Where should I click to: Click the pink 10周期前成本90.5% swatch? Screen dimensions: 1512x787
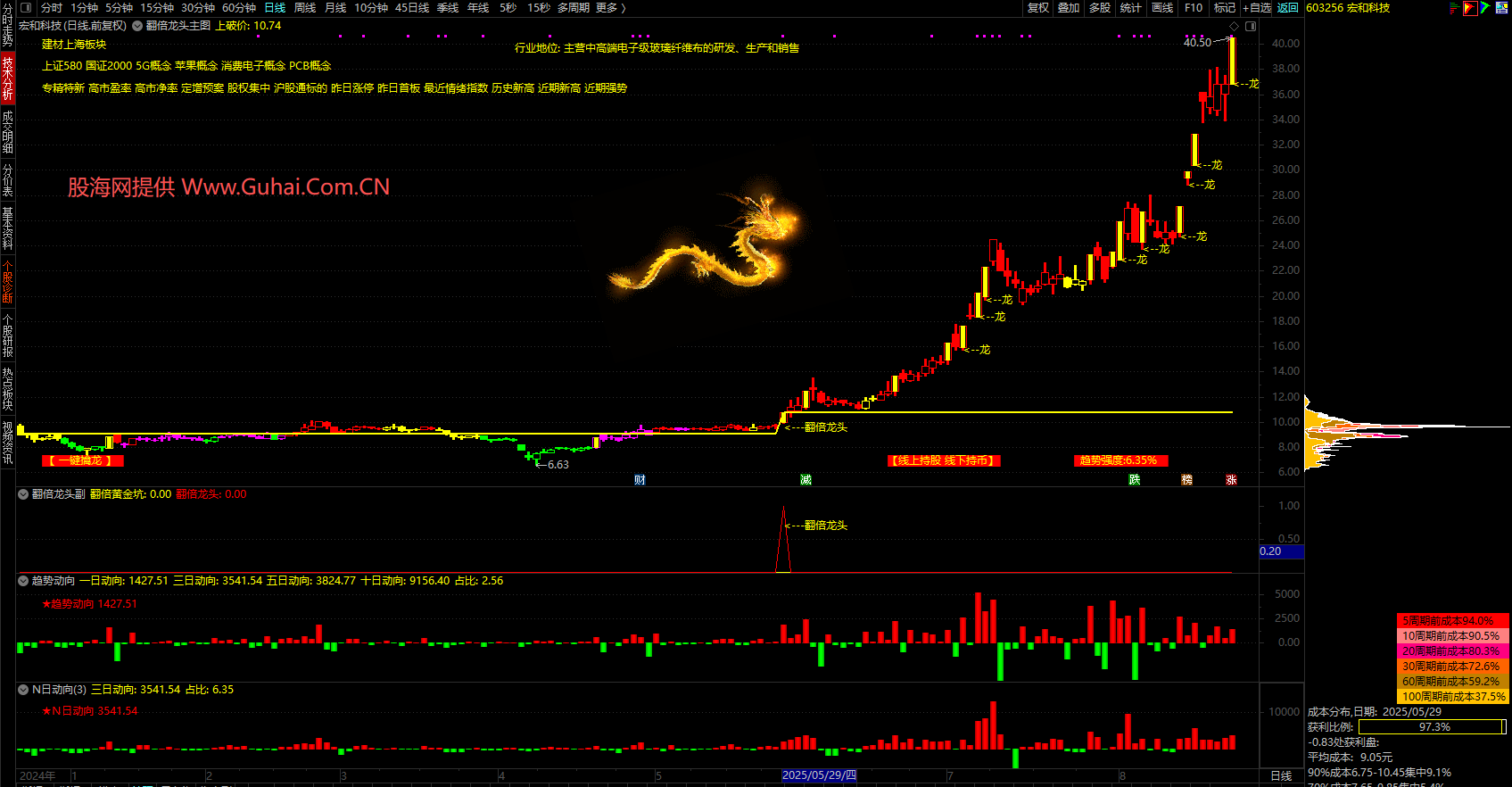[1452, 635]
